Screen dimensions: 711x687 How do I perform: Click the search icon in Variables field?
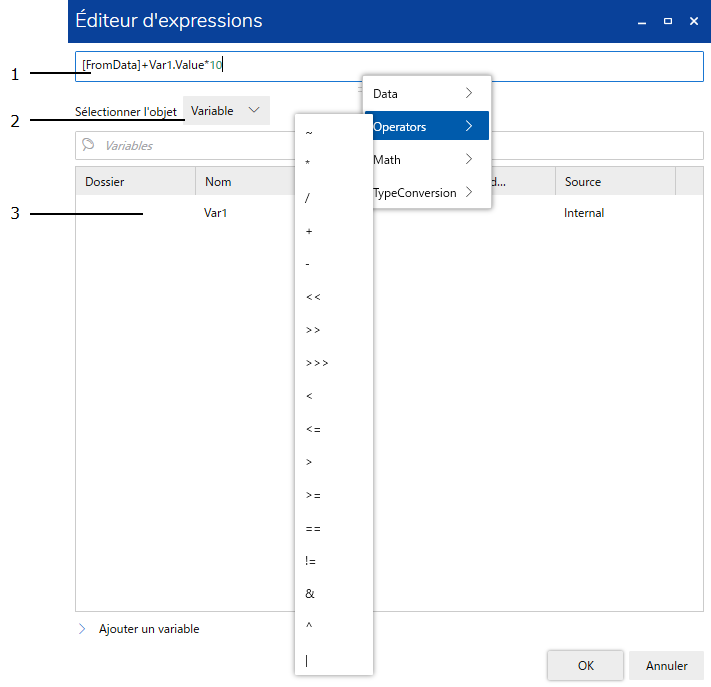click(88, 145)
